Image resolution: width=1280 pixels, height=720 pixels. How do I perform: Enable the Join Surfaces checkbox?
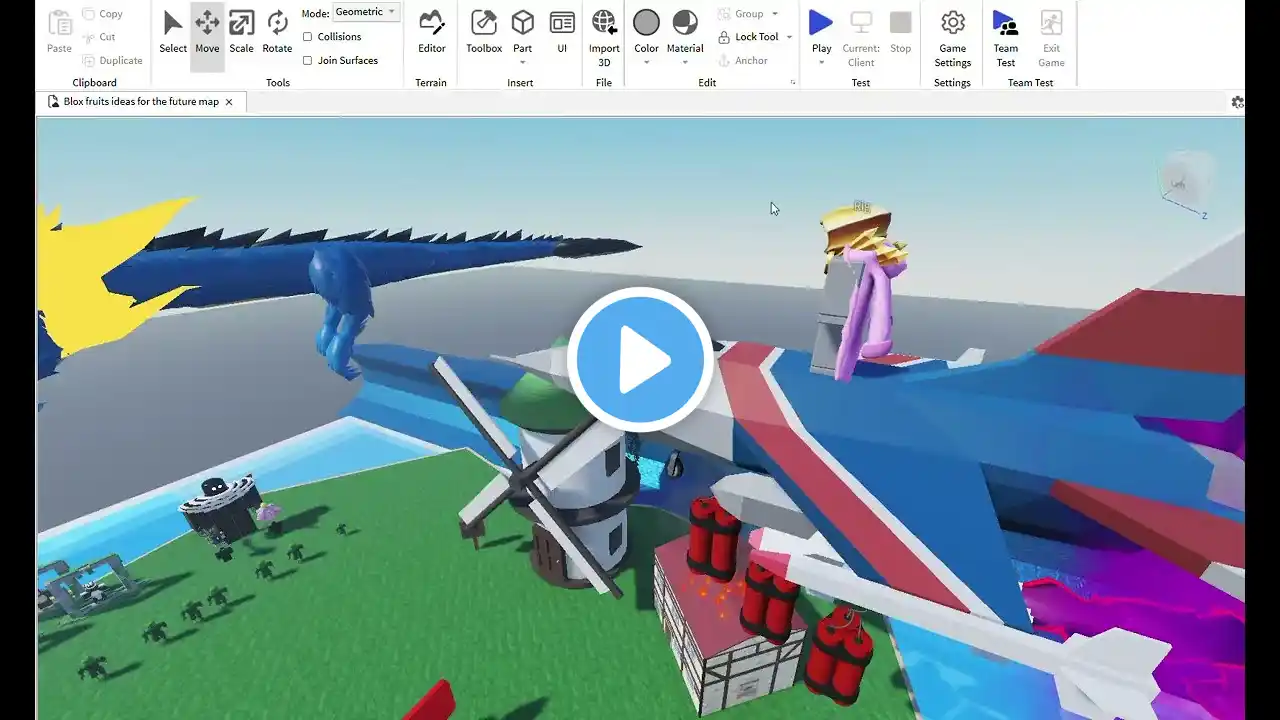pyautogui.click(x=308, y=60)
